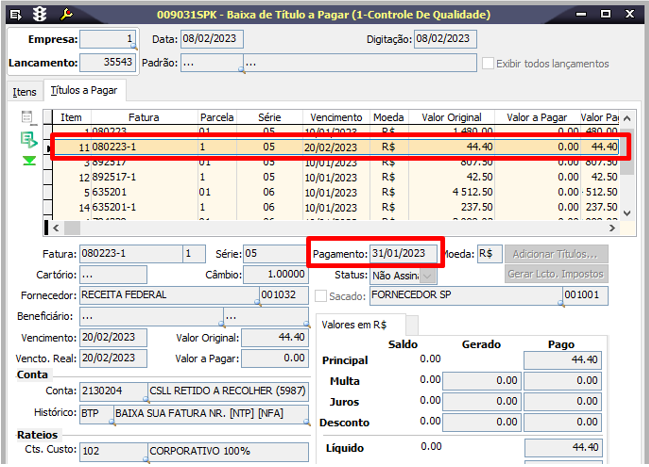Click the Digitação date field
649x467 pixels.
[445, 39]
